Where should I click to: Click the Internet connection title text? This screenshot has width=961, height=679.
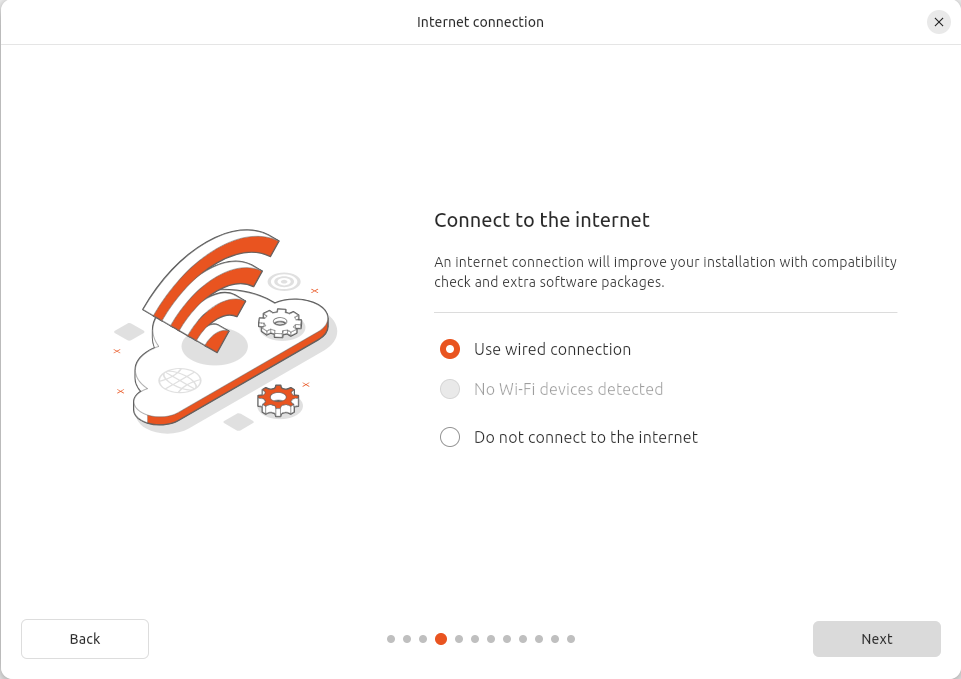[x=480, y=21]
